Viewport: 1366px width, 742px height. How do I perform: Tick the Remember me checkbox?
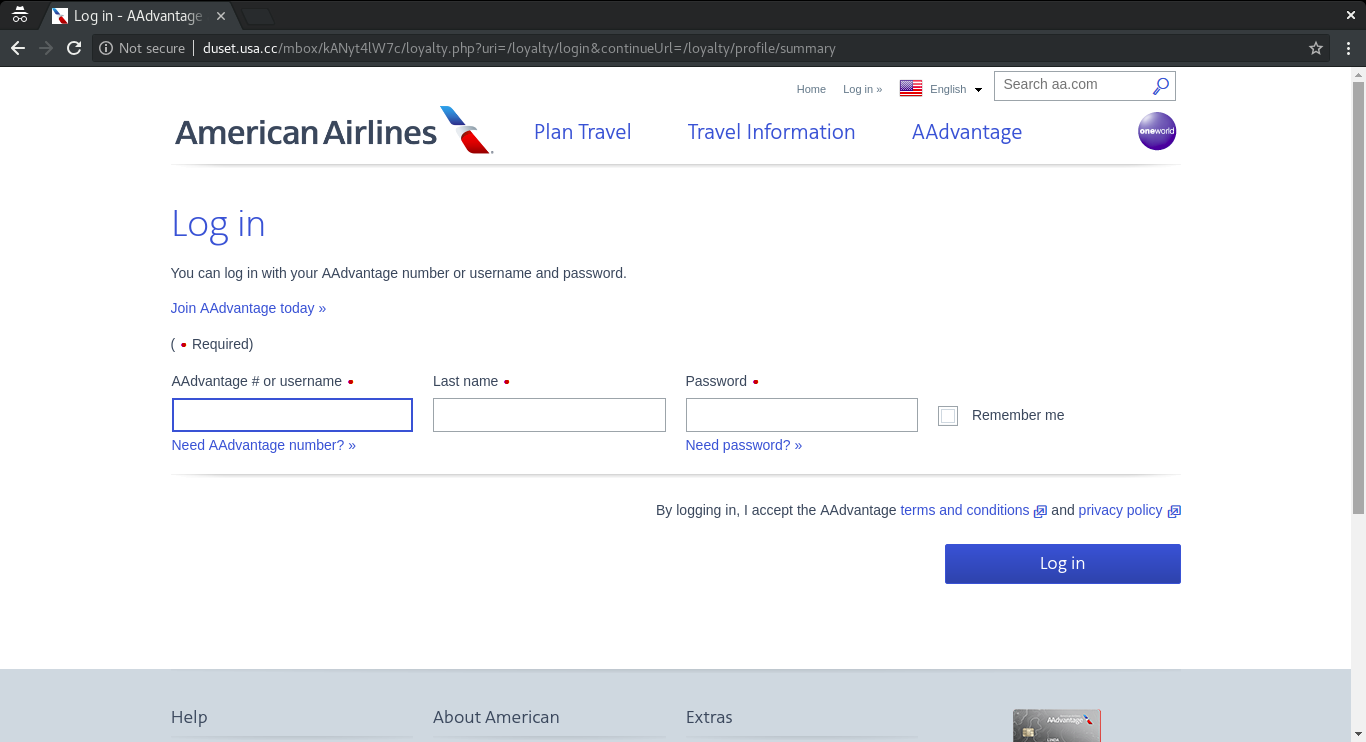[948, 416]
